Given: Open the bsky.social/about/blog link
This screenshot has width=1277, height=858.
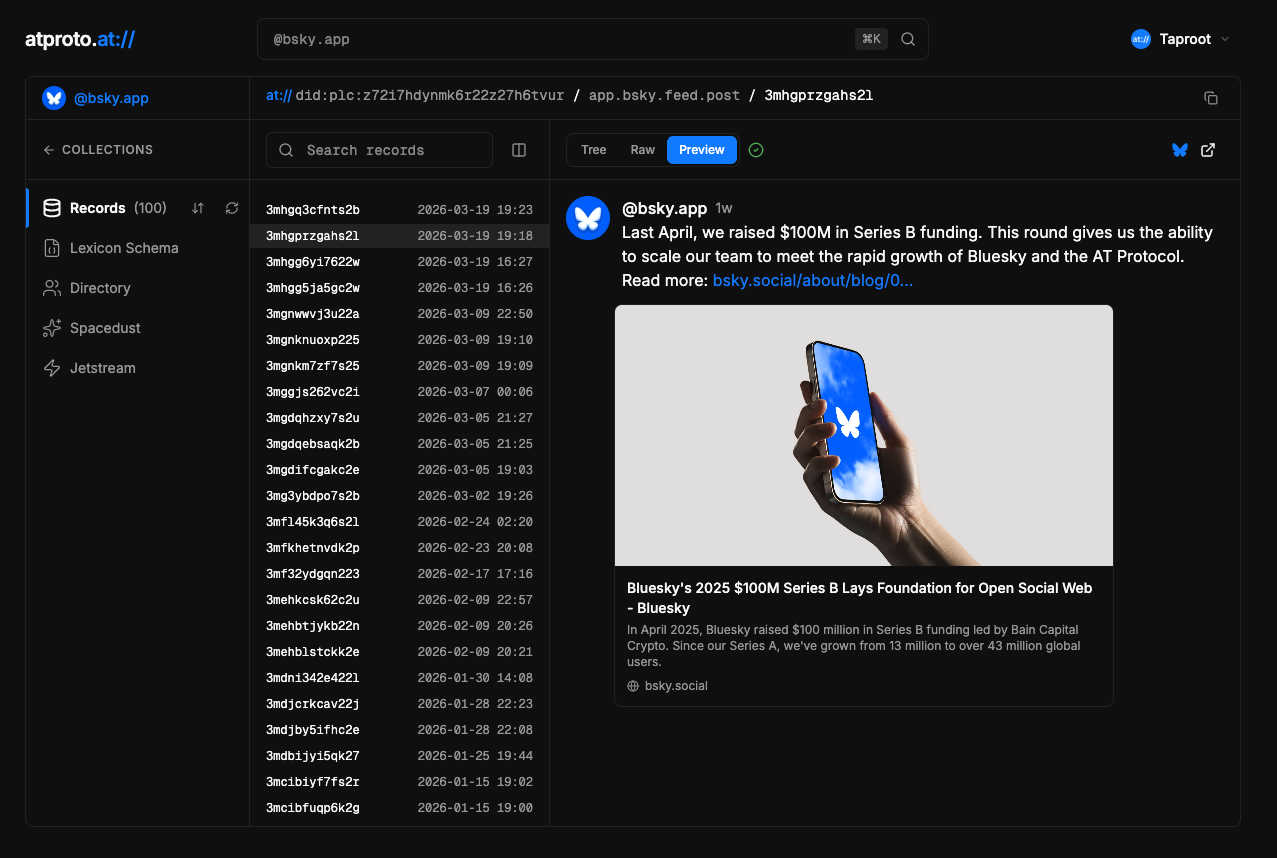Looking at the screenshot, I should 812,280.
